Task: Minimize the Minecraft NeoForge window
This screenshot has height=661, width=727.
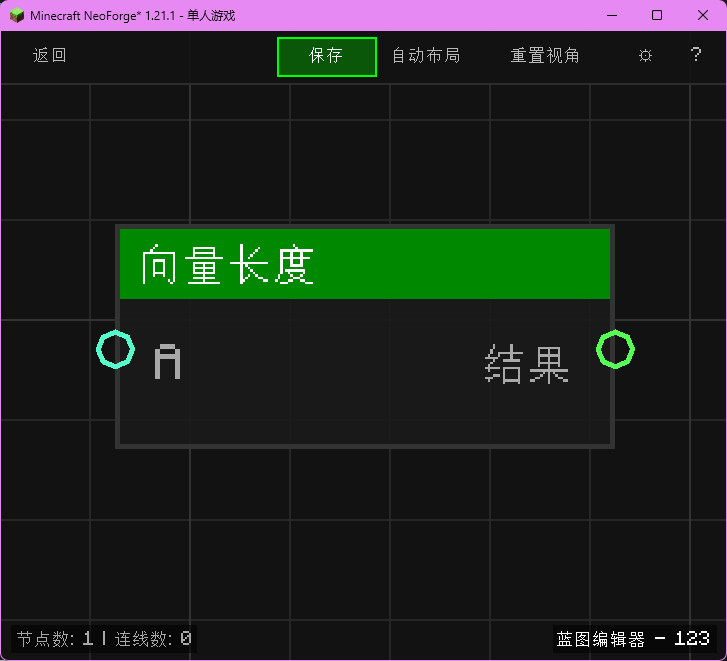Action: 612,15
